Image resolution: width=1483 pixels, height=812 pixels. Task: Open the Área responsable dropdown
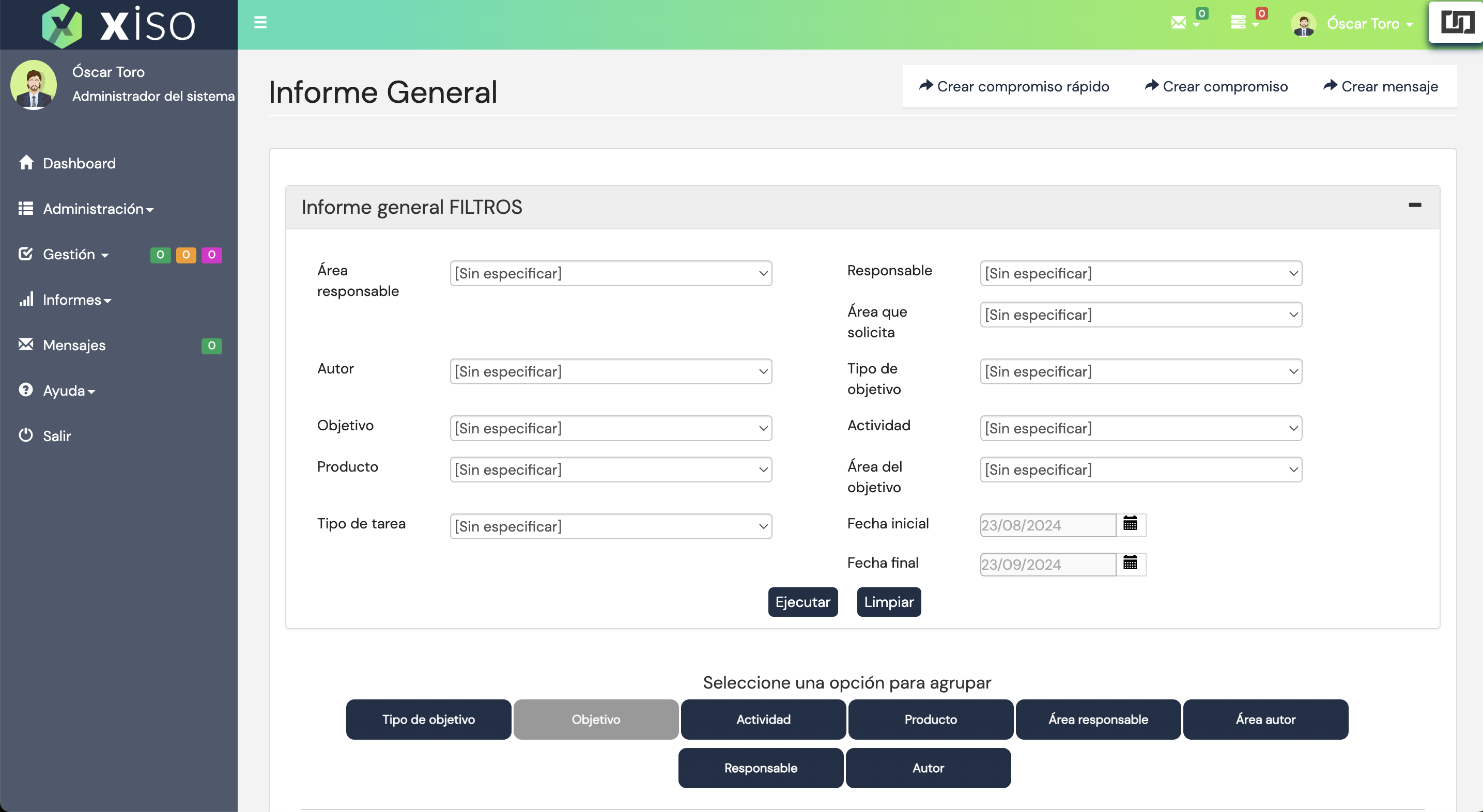click(611, 273)
